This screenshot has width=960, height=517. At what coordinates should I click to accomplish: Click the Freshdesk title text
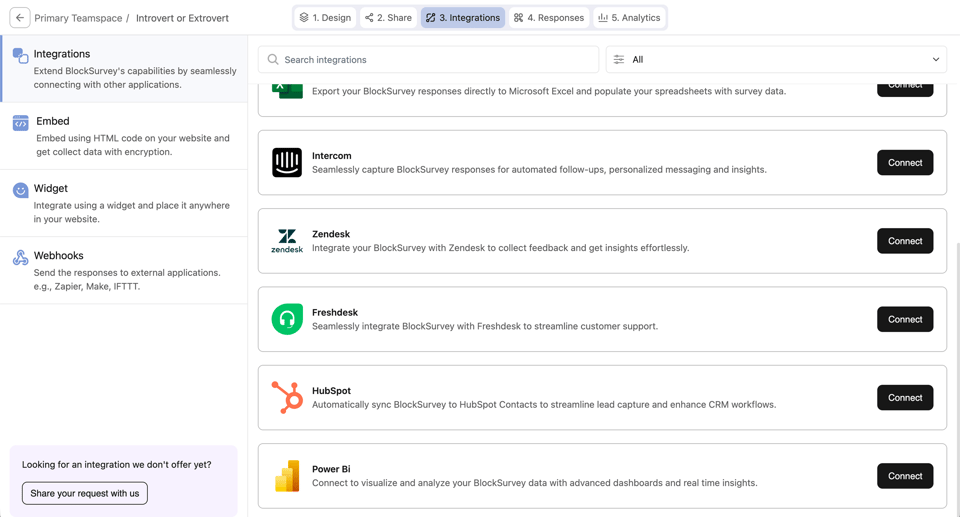[335, 312]
